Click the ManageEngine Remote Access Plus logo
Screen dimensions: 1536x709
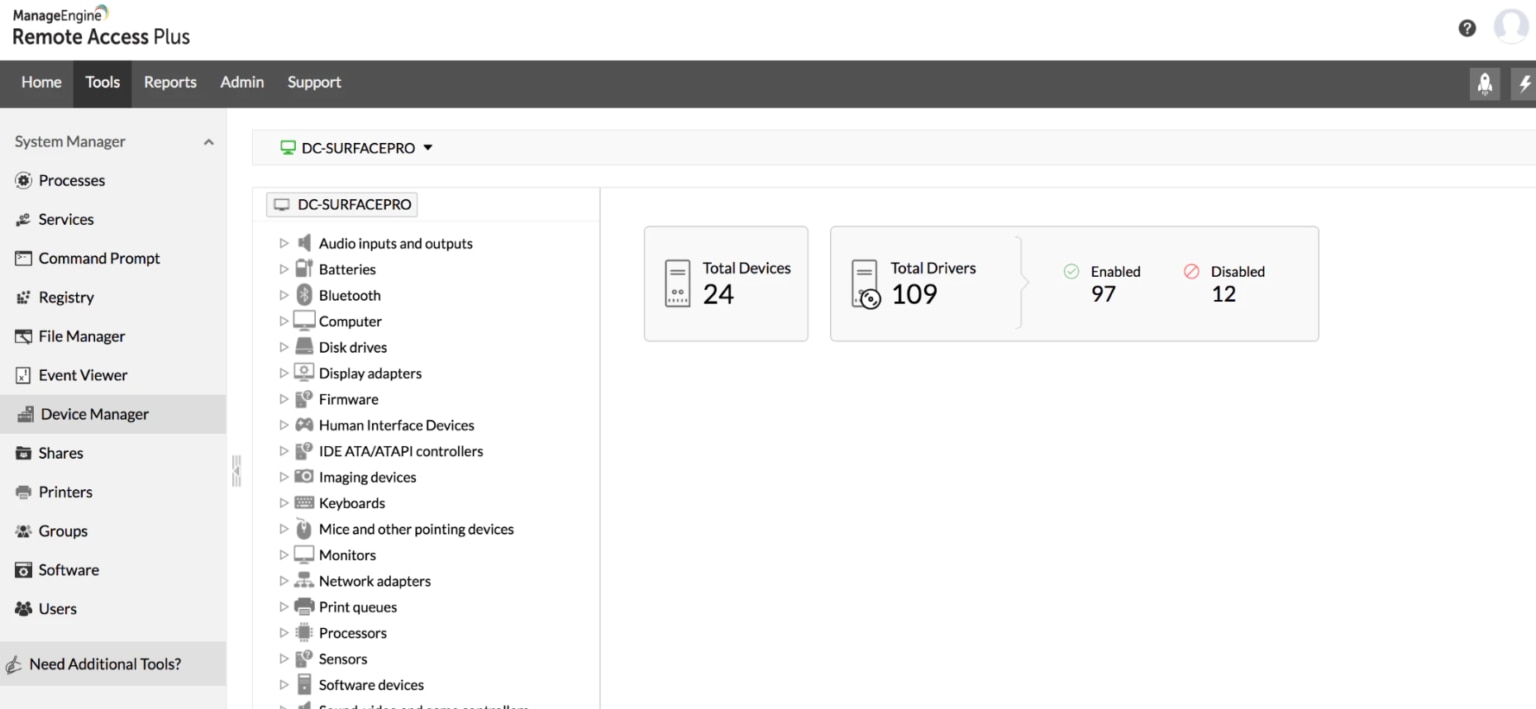[100, 27]
